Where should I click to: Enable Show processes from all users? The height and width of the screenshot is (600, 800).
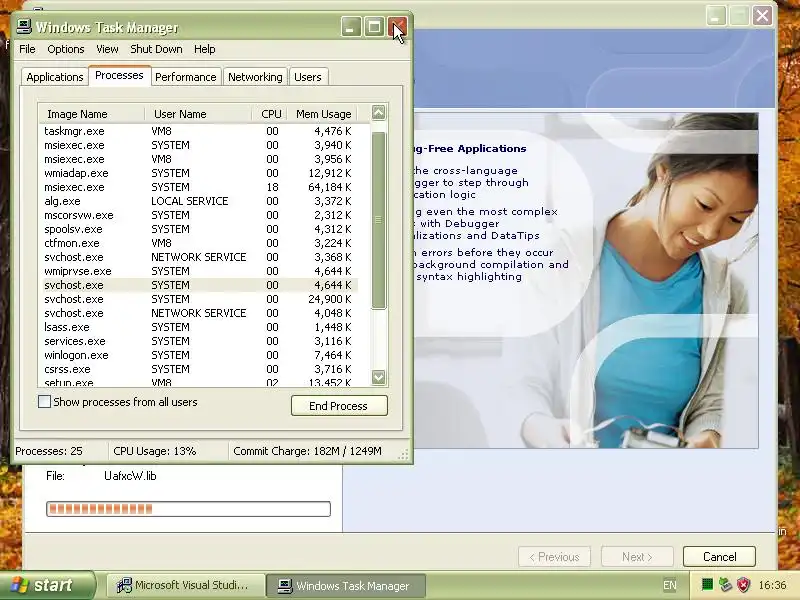coord(44,402)
